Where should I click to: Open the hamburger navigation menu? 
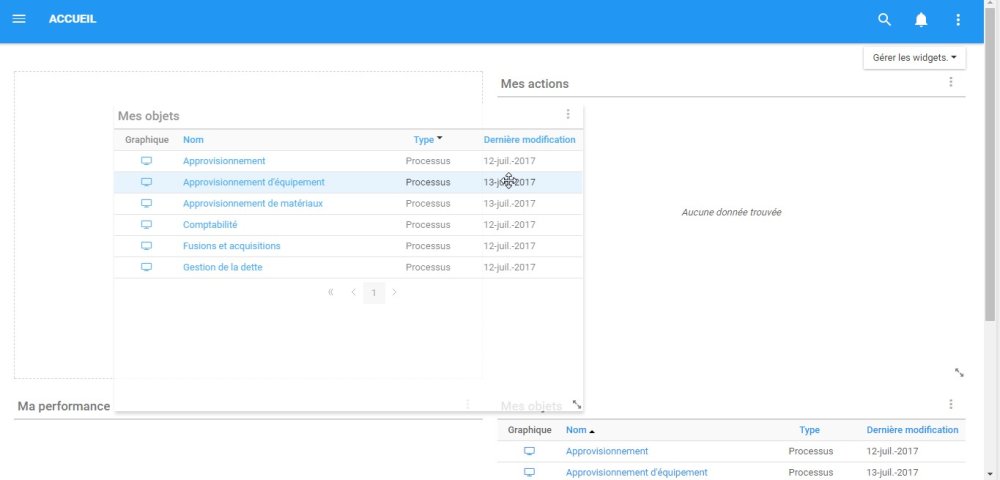pos(19,19)
